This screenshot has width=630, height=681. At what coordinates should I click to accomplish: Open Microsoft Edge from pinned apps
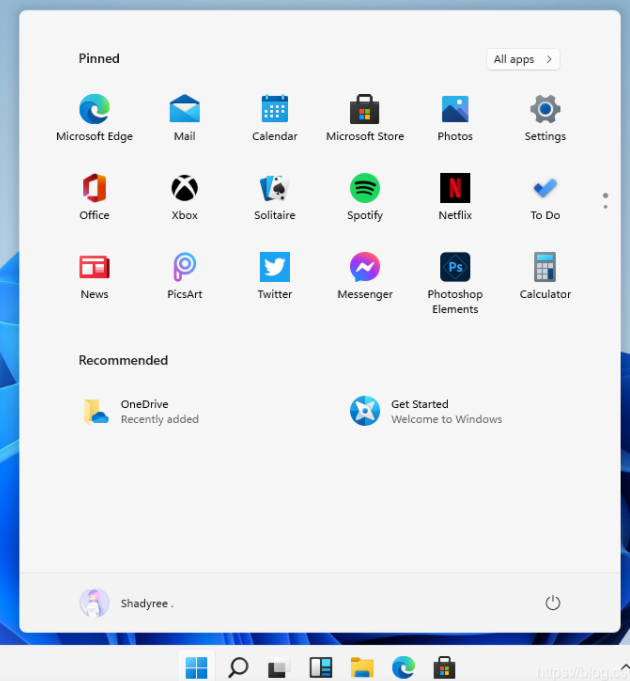94,117
